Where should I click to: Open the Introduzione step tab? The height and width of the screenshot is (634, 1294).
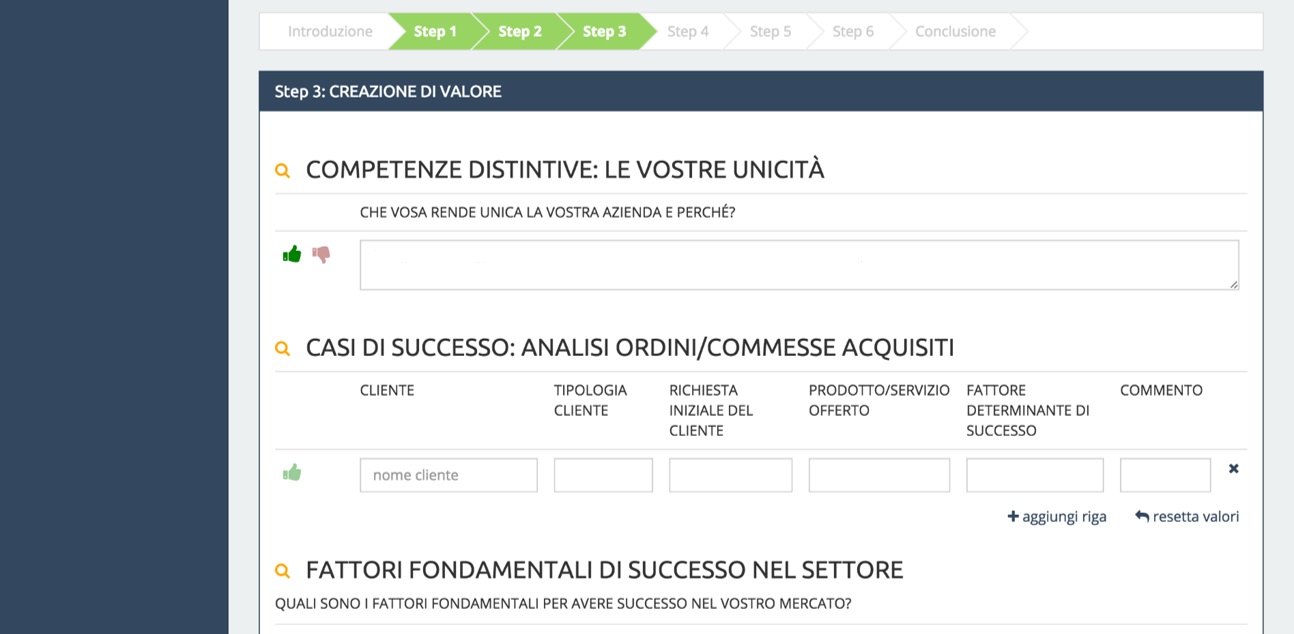(x=330, y=31)
